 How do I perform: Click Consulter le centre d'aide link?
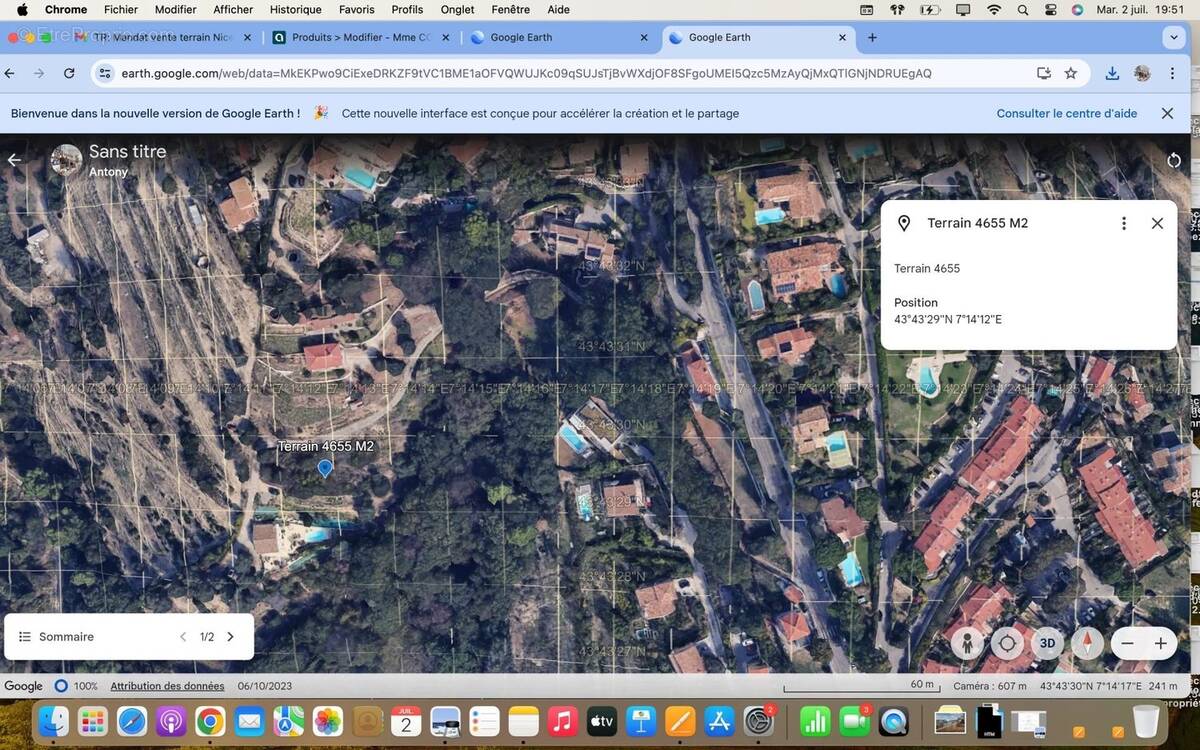tap(1066, 113)
